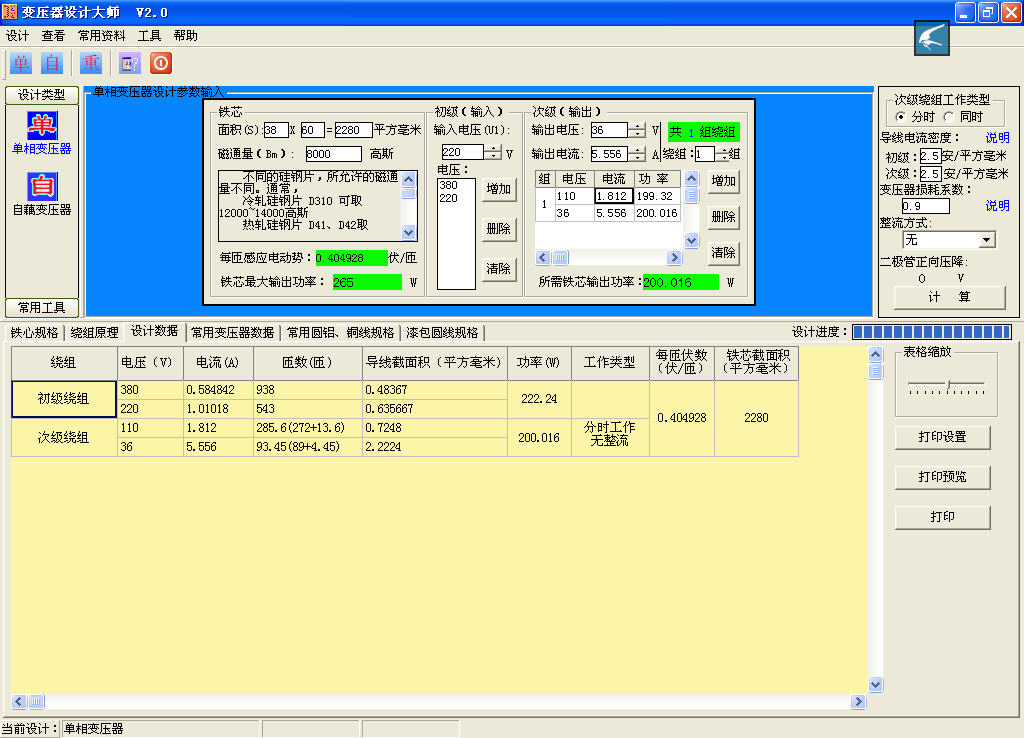Viewport: 1024px width, 738px height.
Task: Click the 常用工具 panel header button
Action: (42, 308)
